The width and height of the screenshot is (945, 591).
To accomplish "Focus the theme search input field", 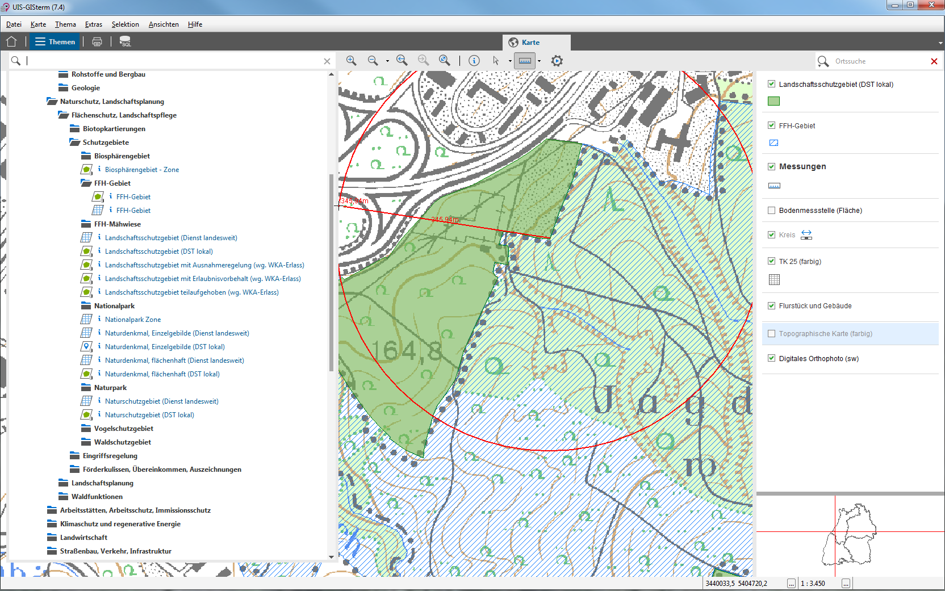I will [174, 61].
